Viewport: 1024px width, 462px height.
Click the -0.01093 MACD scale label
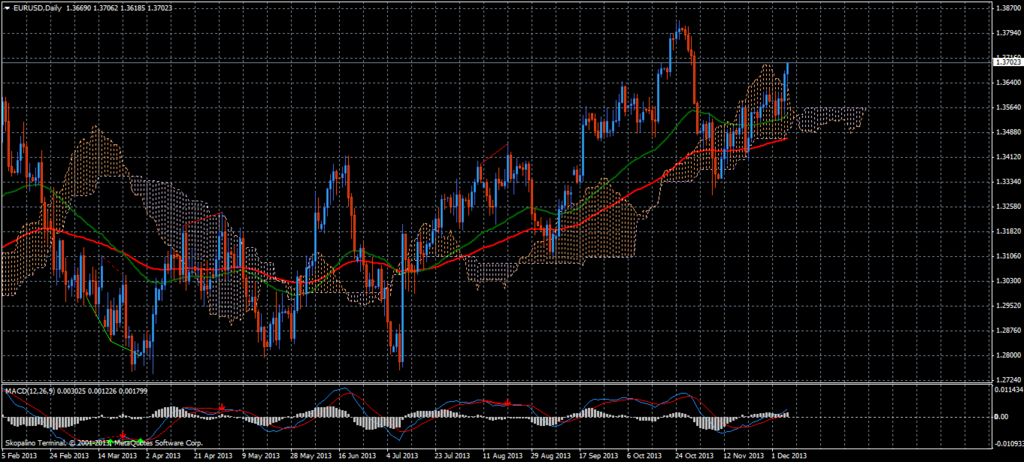pos(1006,441)
